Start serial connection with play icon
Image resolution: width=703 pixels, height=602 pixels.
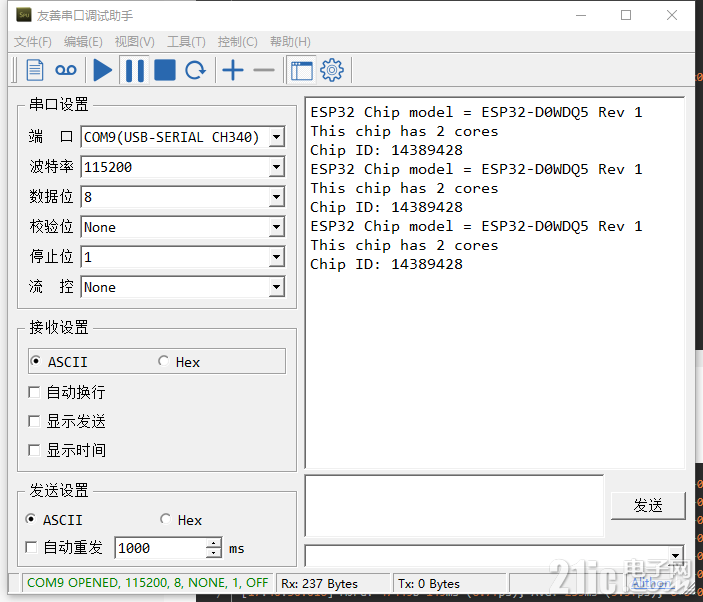pos(102,70)
